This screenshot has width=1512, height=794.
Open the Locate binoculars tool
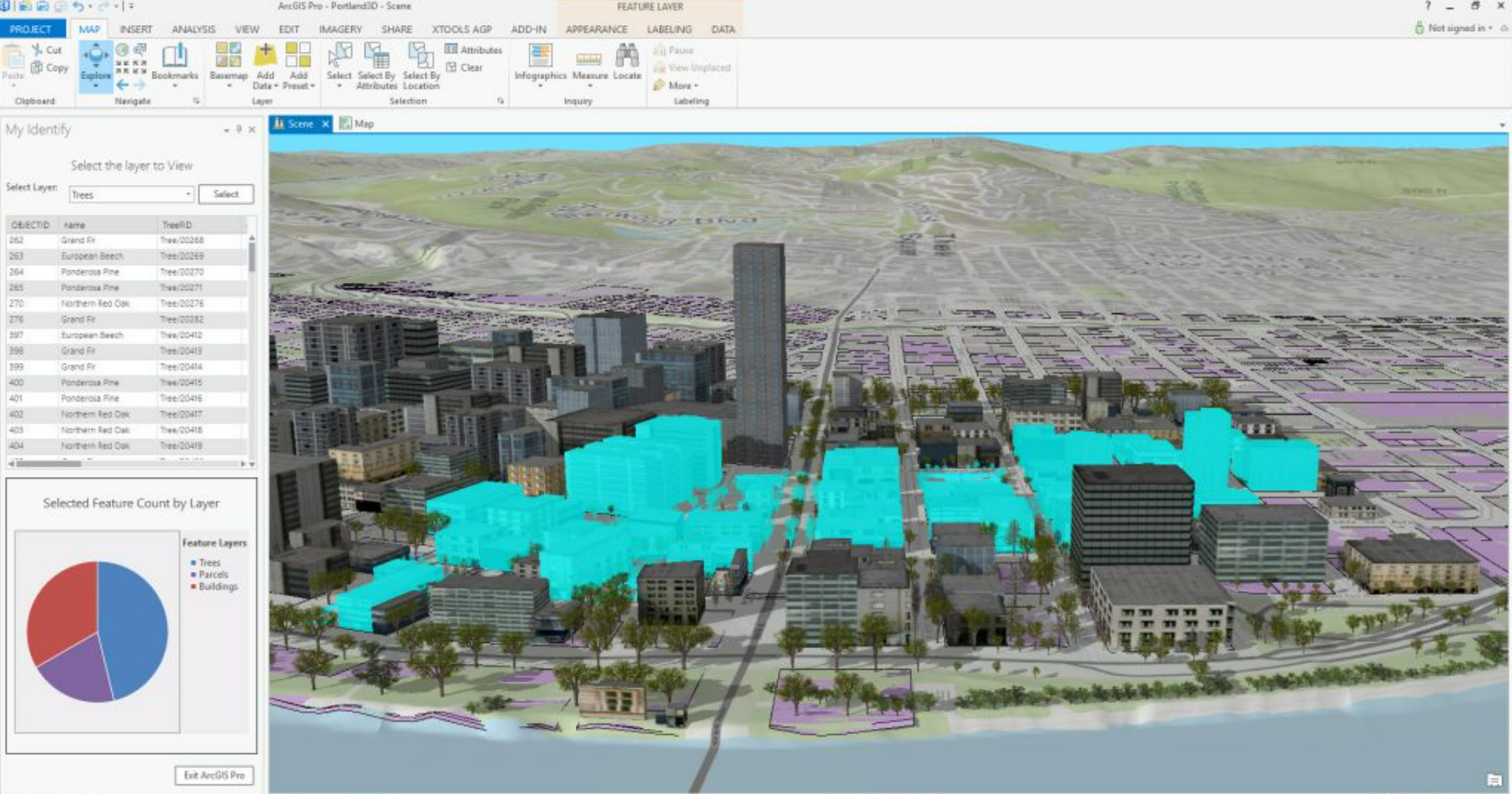tap(627, 62)
